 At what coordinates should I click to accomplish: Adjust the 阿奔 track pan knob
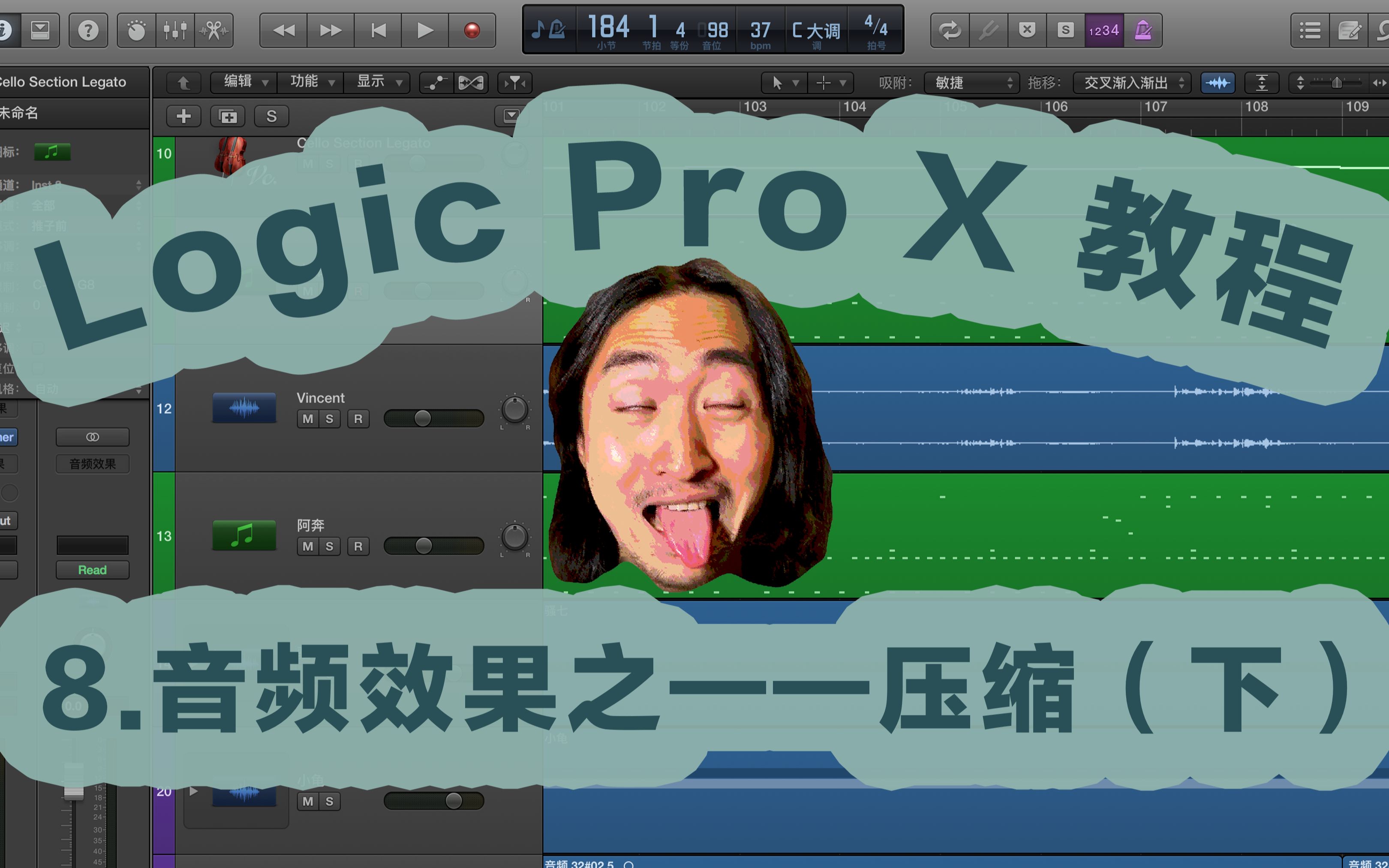coord(514,538)
